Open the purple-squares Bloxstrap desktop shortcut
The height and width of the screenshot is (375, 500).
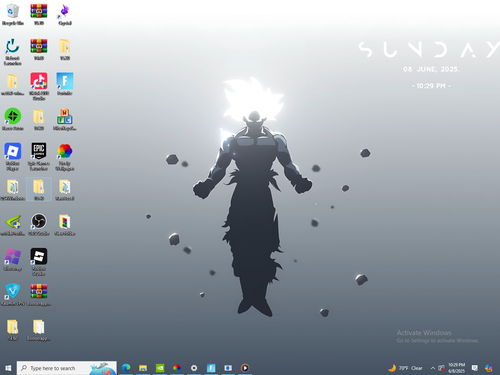(x=13, y=259)
